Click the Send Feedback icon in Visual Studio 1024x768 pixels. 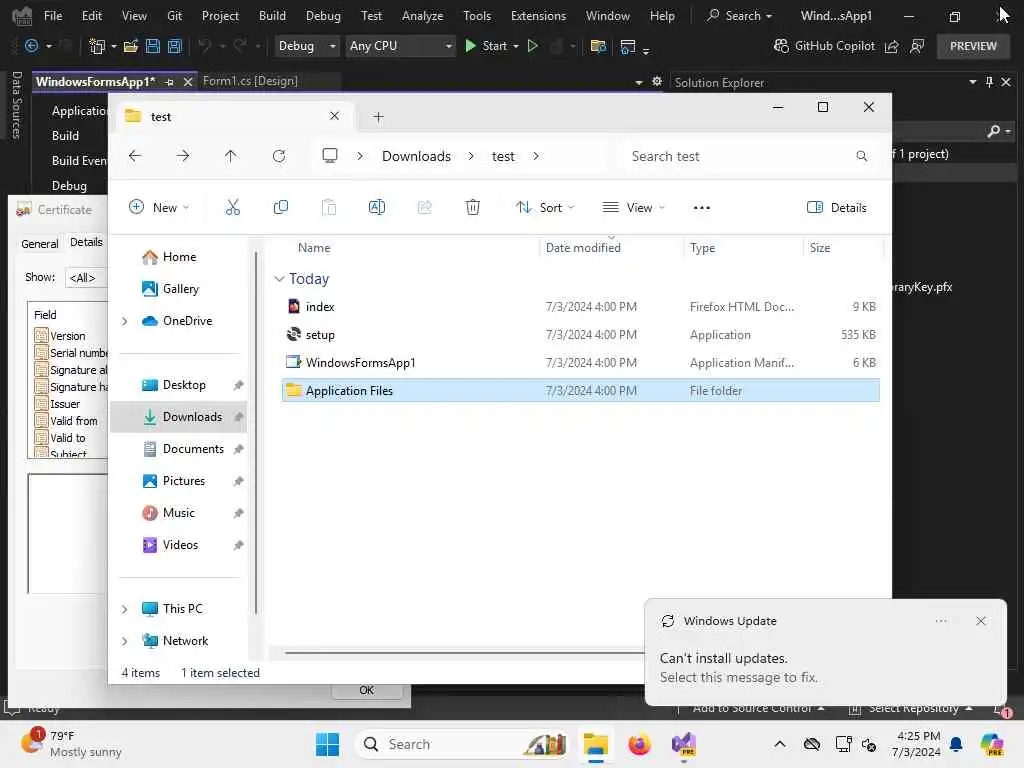coord(917,46)
